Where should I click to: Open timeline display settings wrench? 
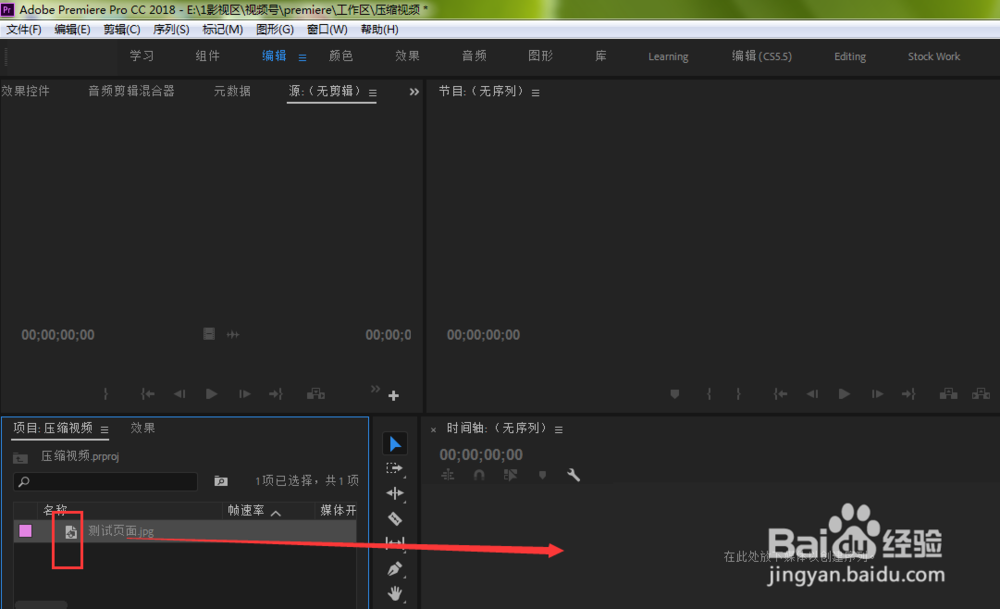[573, 475]
